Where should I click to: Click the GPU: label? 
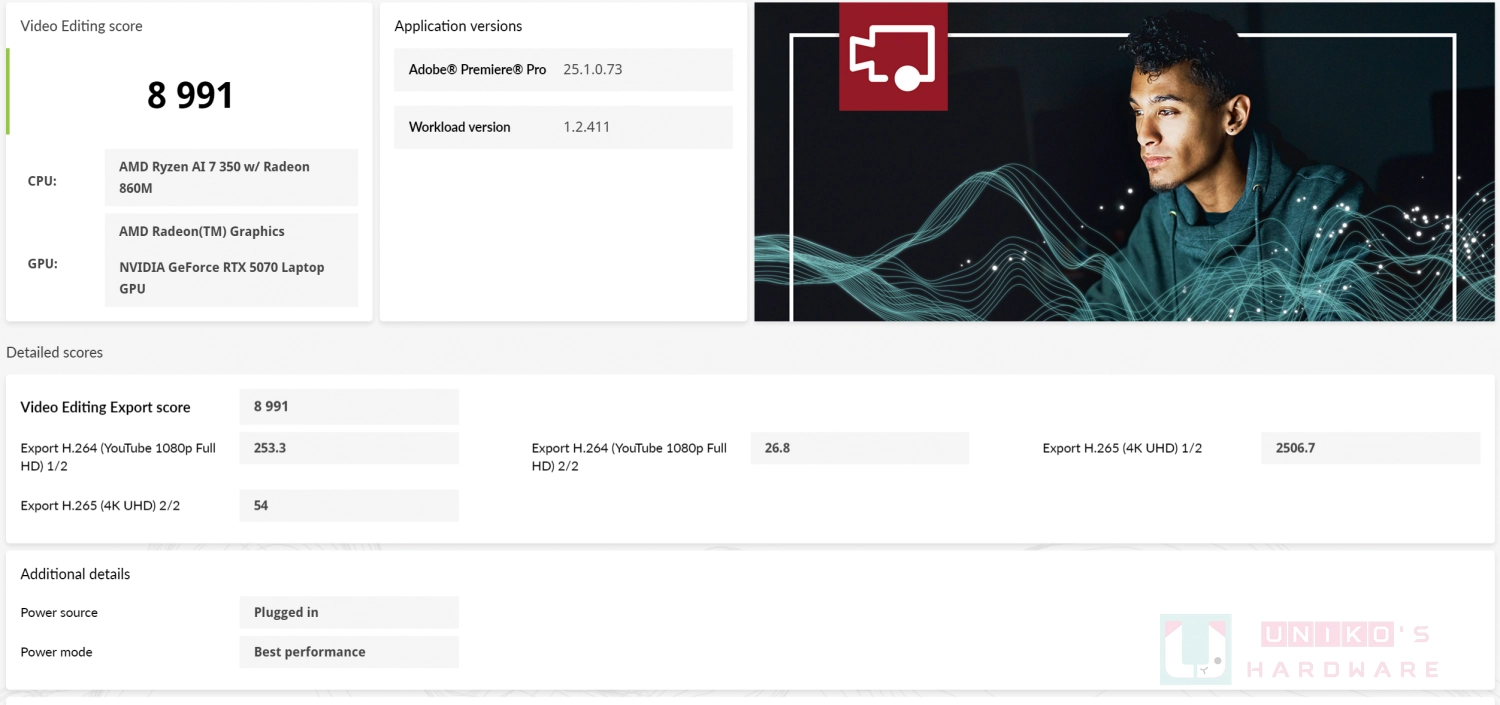(43, 264)
